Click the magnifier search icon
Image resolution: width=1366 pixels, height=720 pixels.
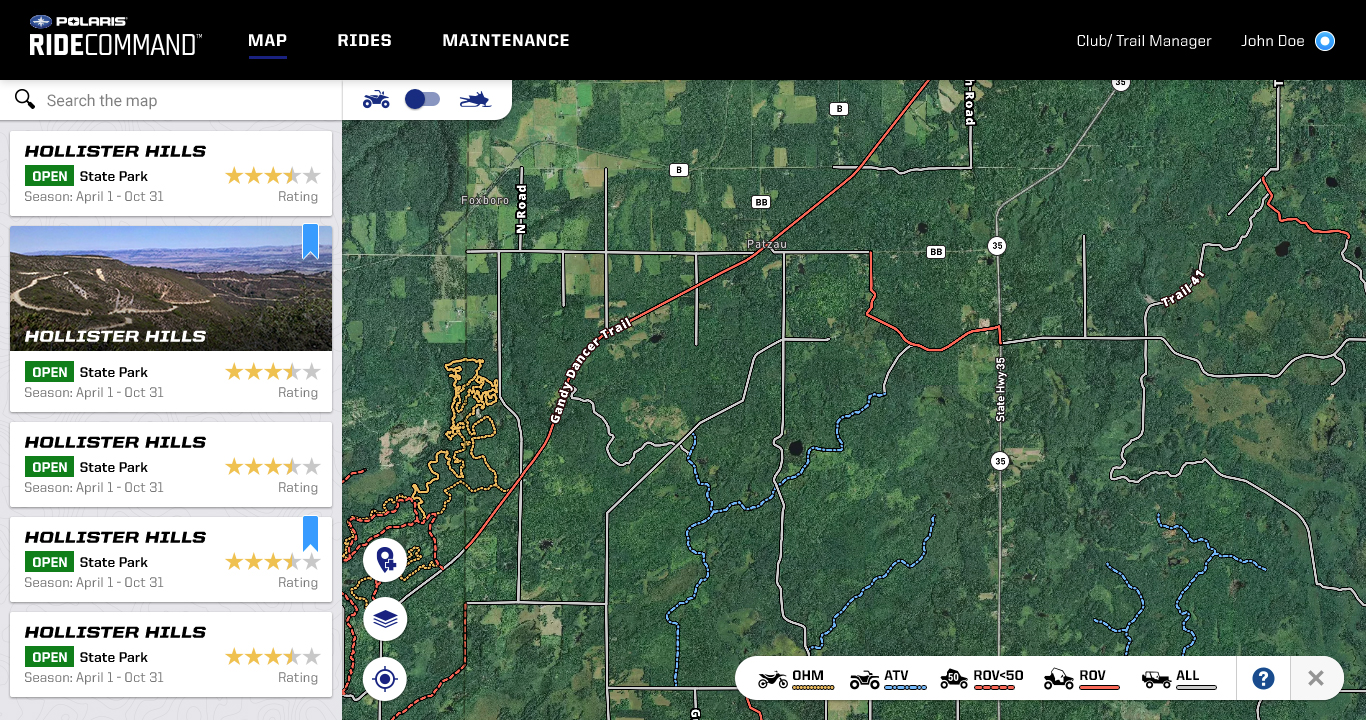pos(25,99)
